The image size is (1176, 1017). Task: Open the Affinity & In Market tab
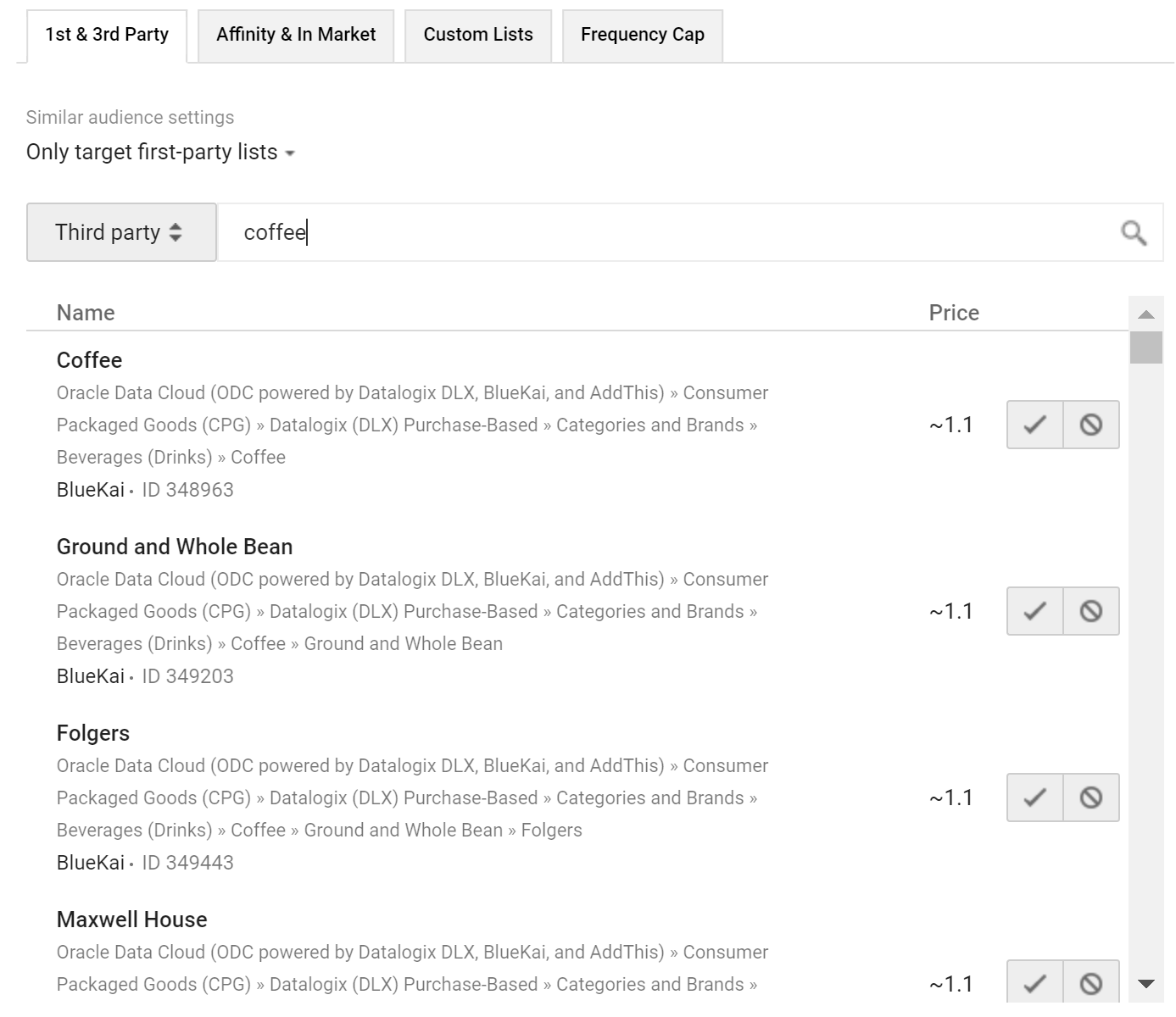[296, 36]
